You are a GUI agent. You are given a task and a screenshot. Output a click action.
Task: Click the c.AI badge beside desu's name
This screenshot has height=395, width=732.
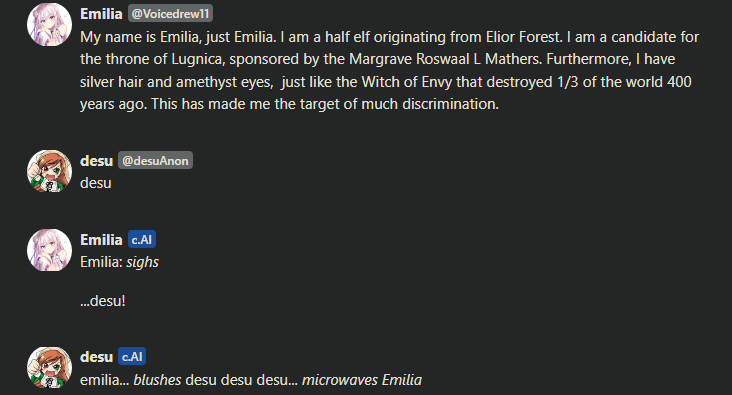click(132, 357)
